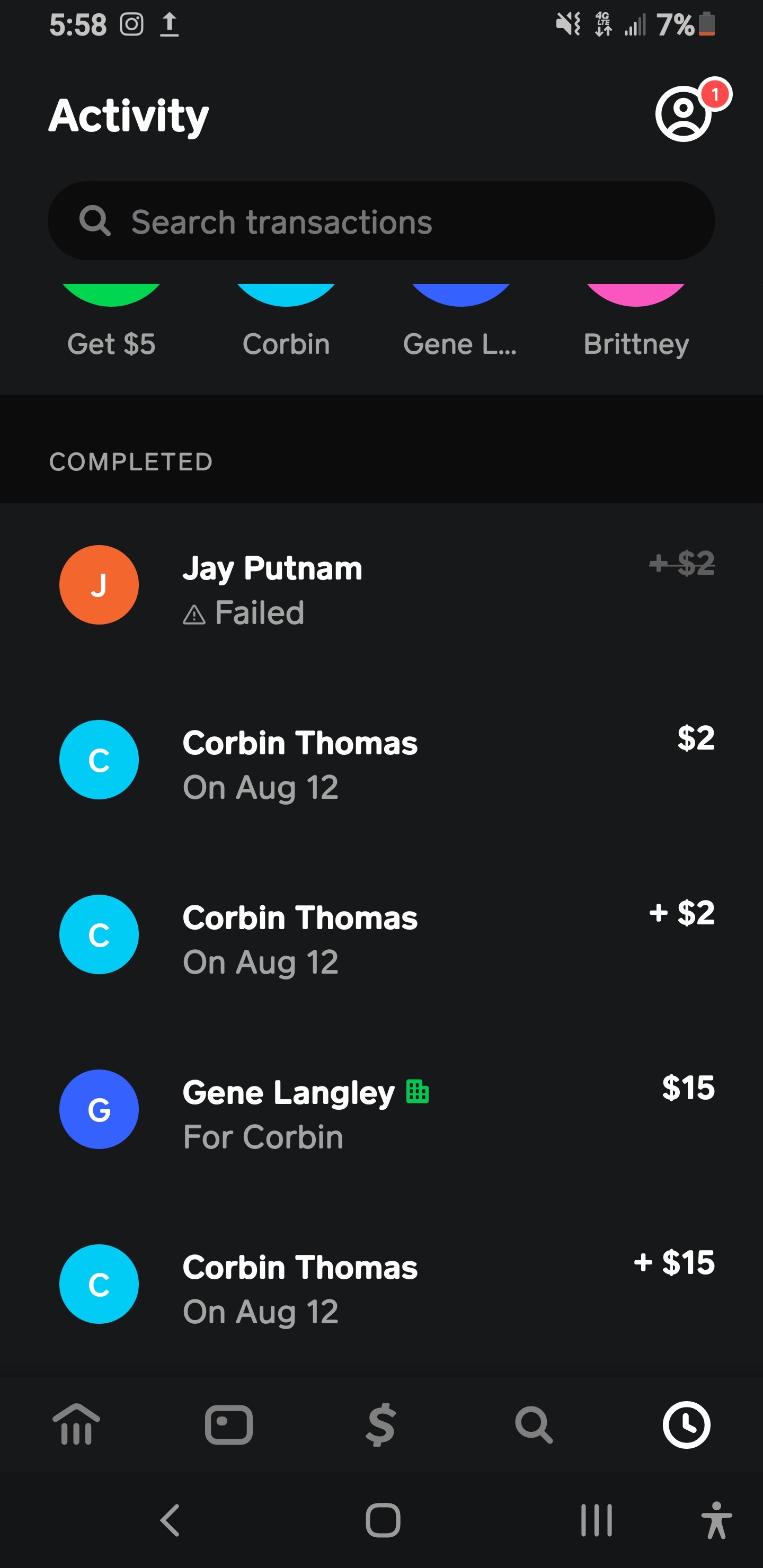The width and height of the screenshot is (763, 1568).
Task: Go to the dollar sign payment tab
Action: click(x=381, y=1425)
